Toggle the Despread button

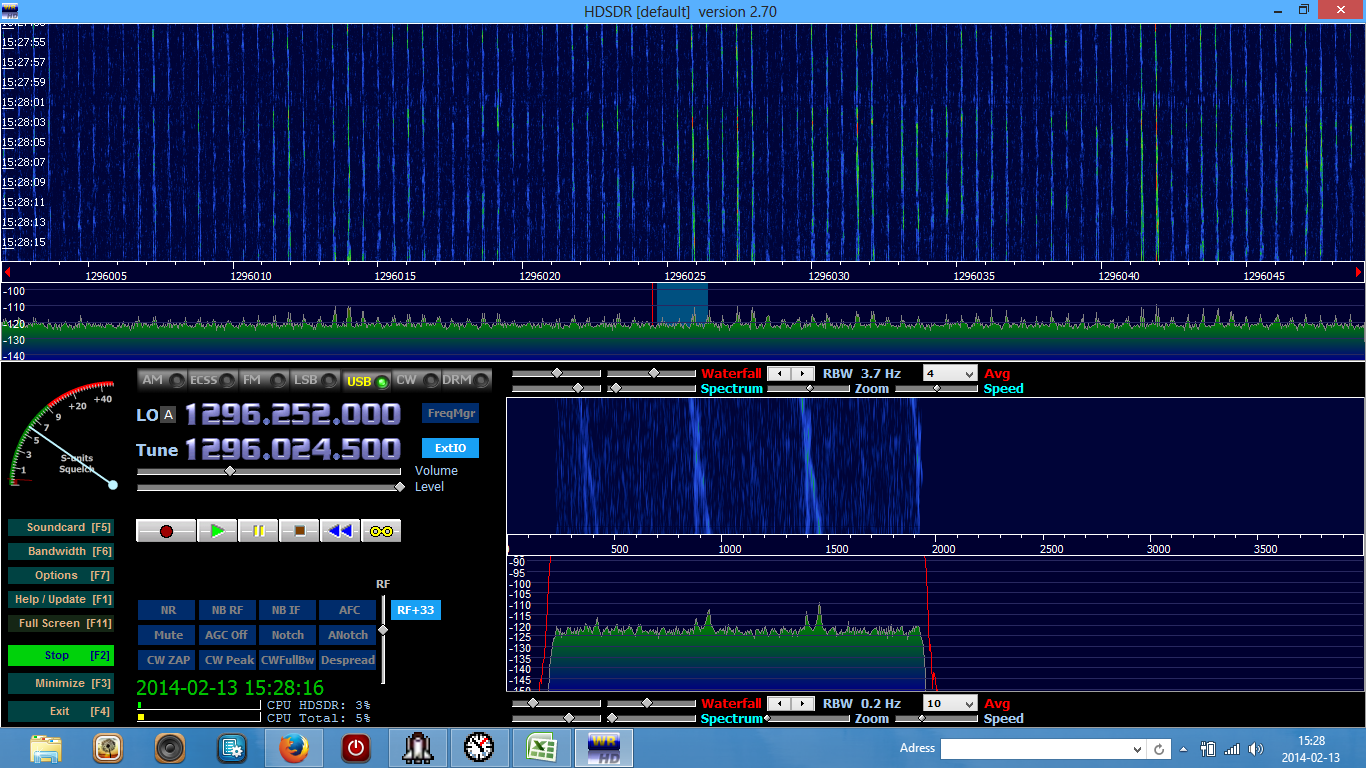tap(348, 660)
